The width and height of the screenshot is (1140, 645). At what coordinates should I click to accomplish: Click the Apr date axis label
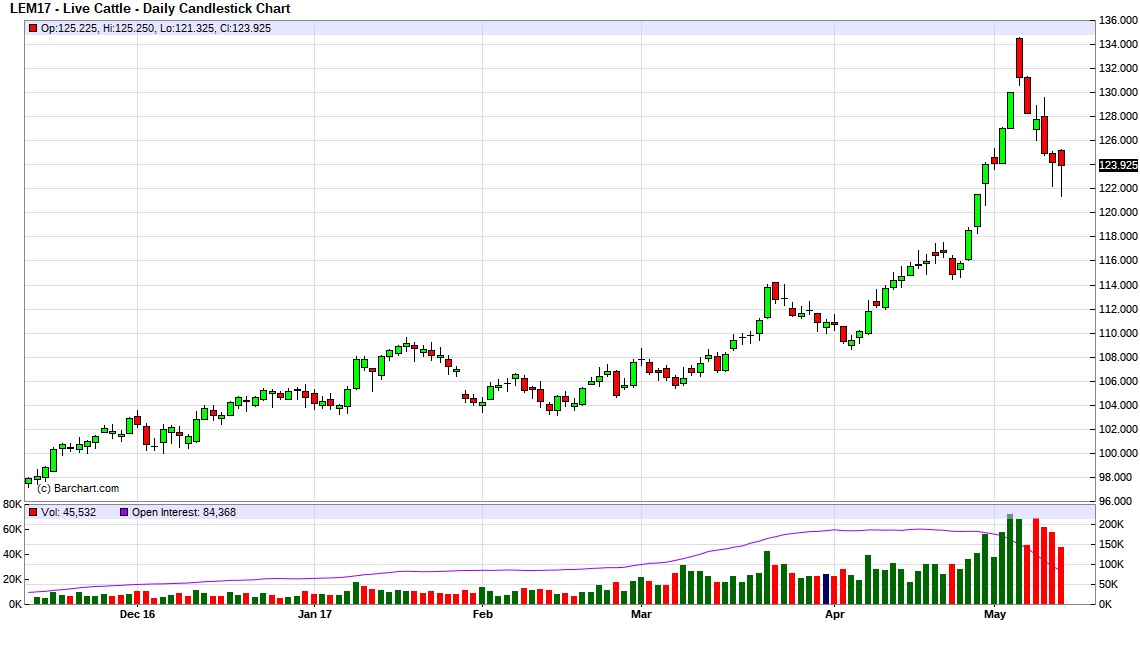pyautogui.click(x=833, y=614)
